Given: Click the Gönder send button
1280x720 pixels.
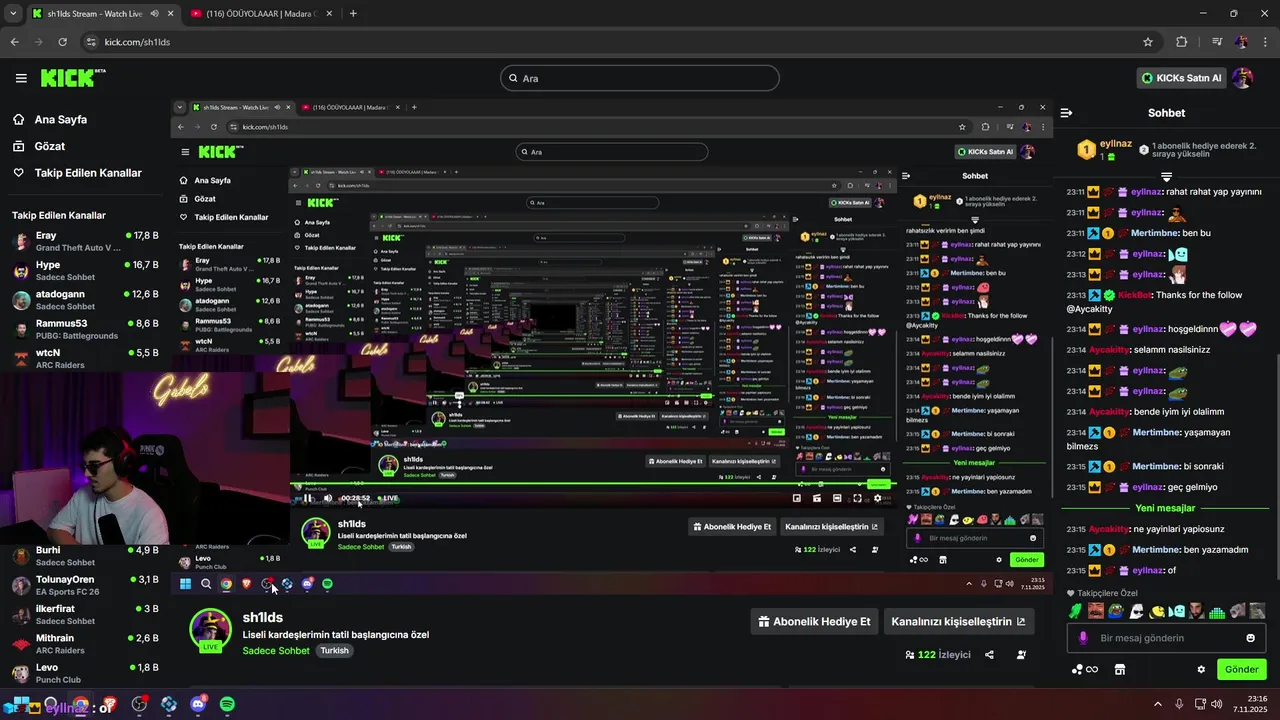Looking at the screenshot, I should pyautogui.click(x=1241, y=669).
